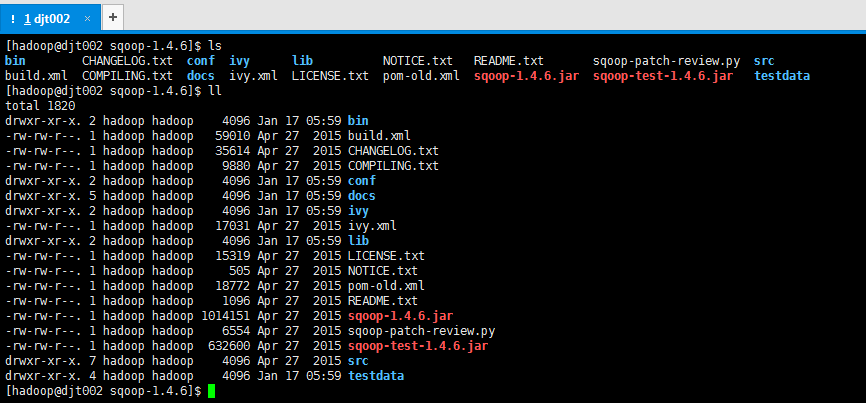Click "build.xml" in the ls output
The width and height of the screenshot is (866, 403).
coord(36,76)
